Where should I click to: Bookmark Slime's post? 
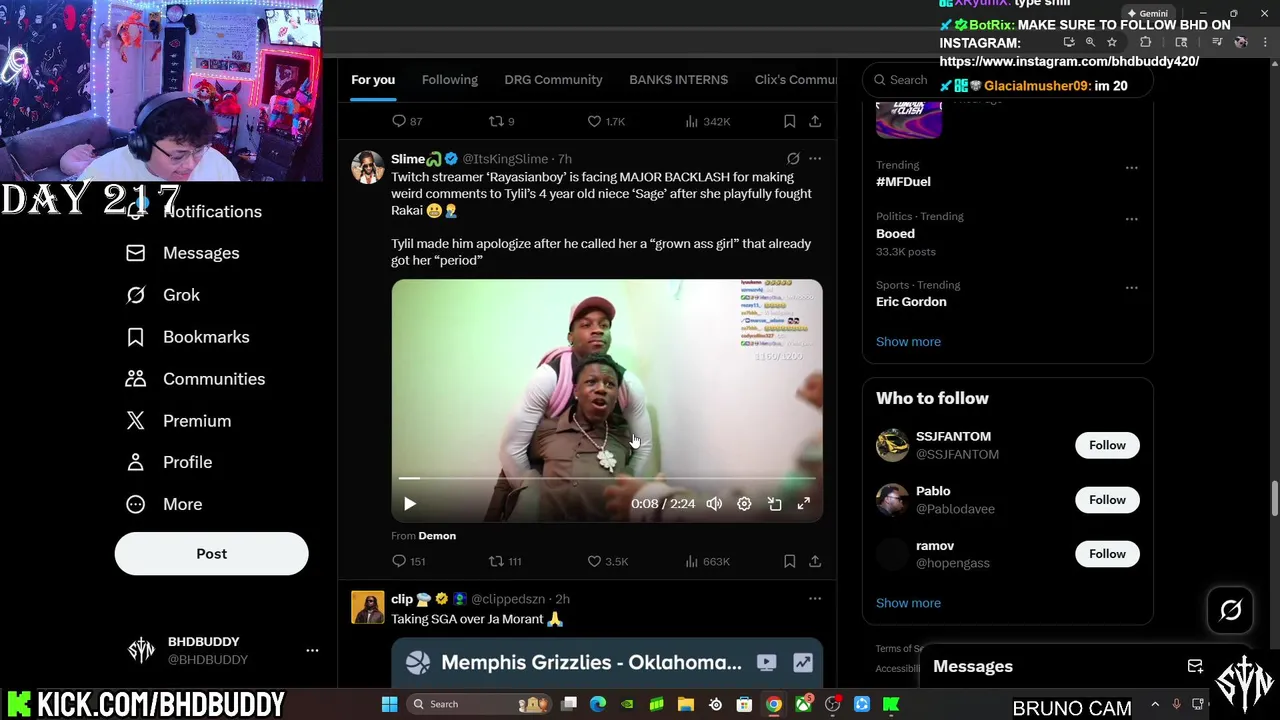click(x=789, y=561)
